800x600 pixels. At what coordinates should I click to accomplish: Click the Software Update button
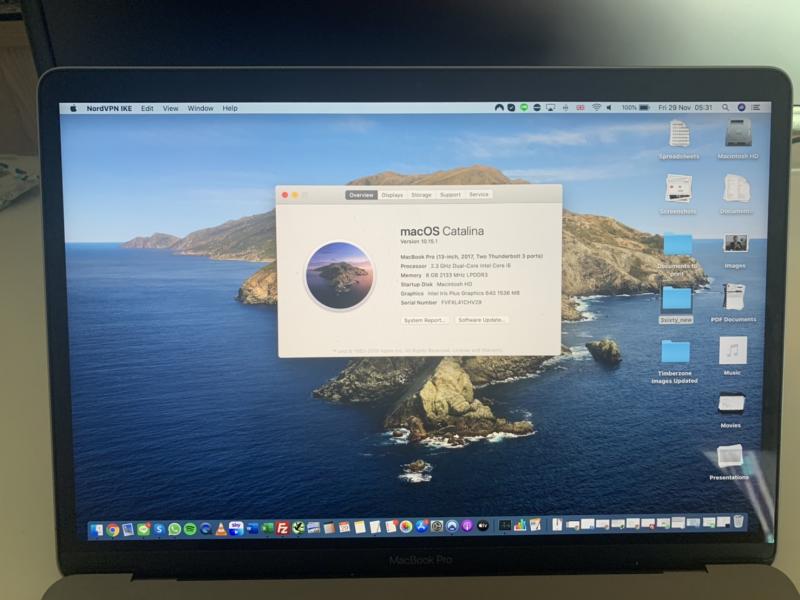tap(481, 320)
